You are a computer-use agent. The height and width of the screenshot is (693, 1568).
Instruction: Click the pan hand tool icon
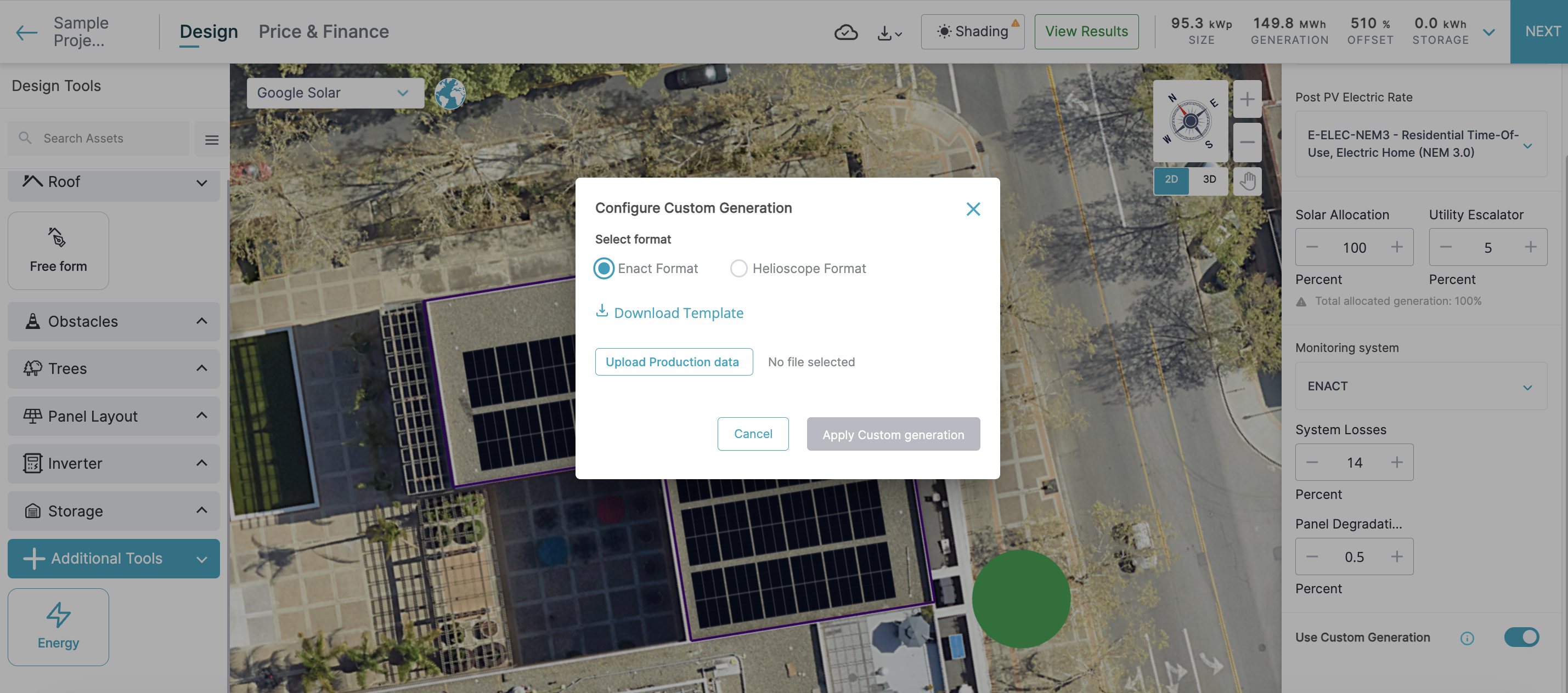pos(1247,181)
